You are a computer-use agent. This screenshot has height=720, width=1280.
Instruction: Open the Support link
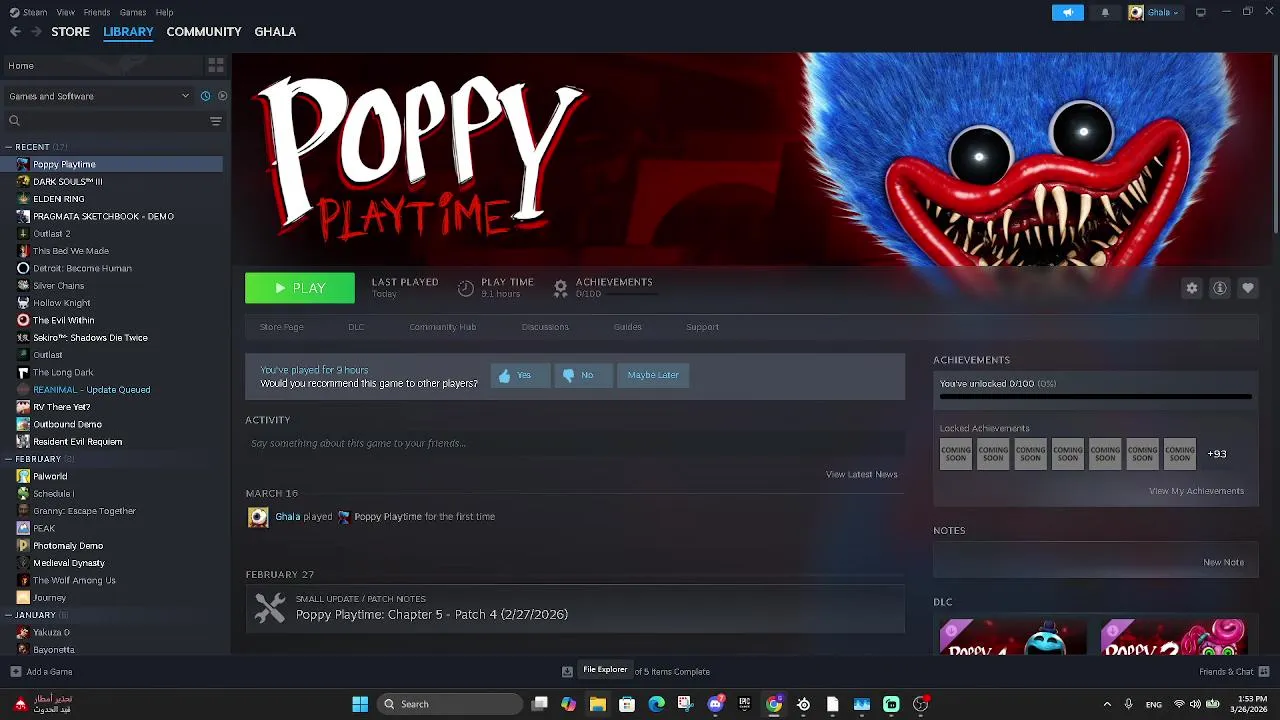pyautogui.click(x=702, y=327)
